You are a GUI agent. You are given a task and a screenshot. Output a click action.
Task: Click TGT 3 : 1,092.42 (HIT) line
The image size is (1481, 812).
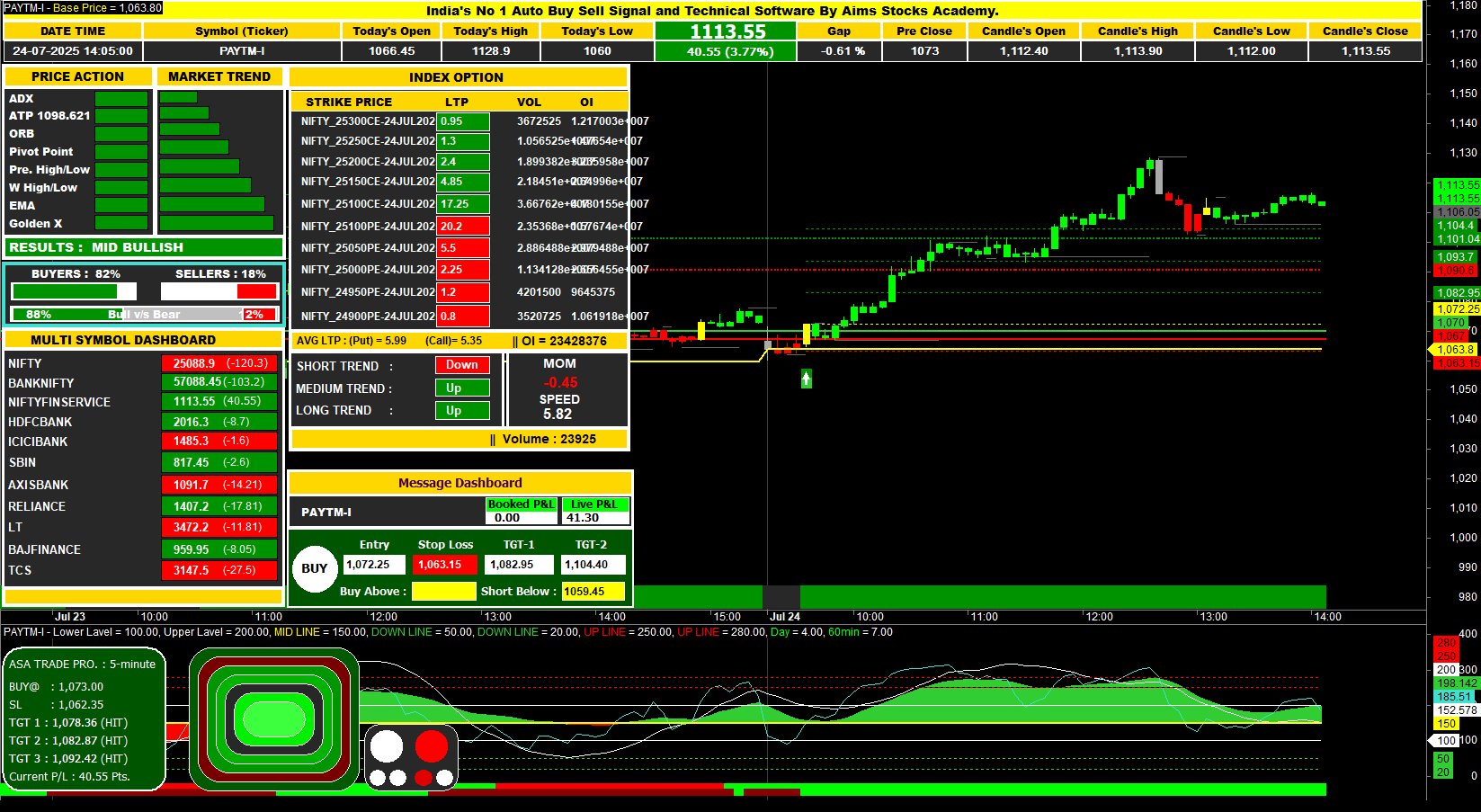pos(68,759)
